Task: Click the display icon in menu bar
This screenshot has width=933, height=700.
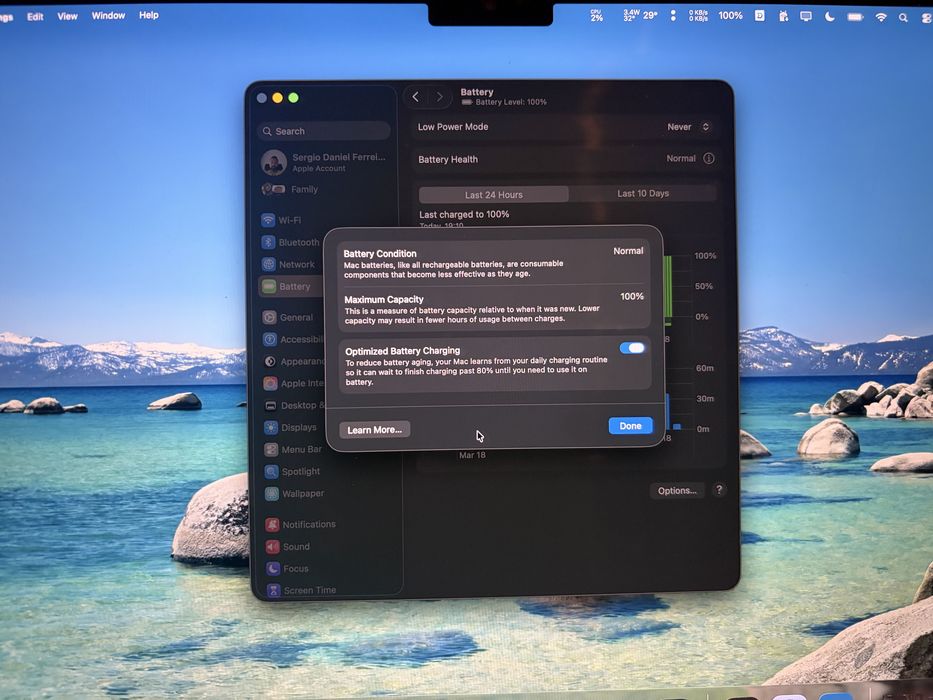Action: pos(806,16)
